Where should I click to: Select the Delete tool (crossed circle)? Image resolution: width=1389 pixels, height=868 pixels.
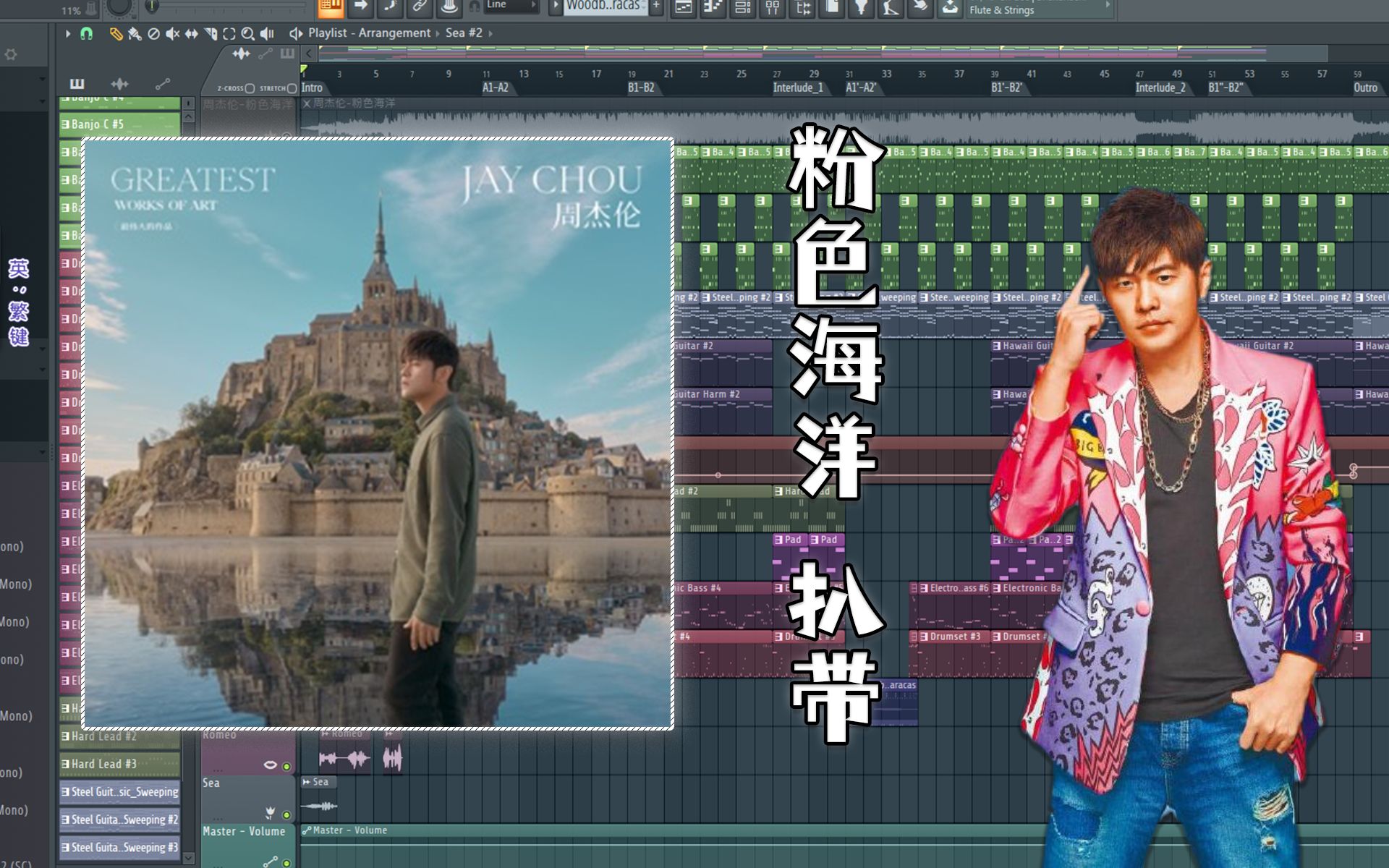click(x=153, y=33)
